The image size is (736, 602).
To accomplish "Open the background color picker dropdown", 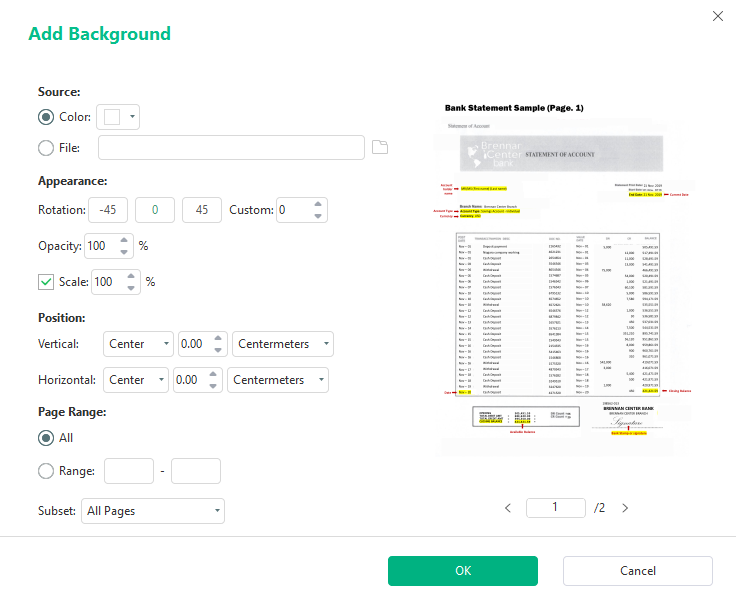I will [118, 117].
